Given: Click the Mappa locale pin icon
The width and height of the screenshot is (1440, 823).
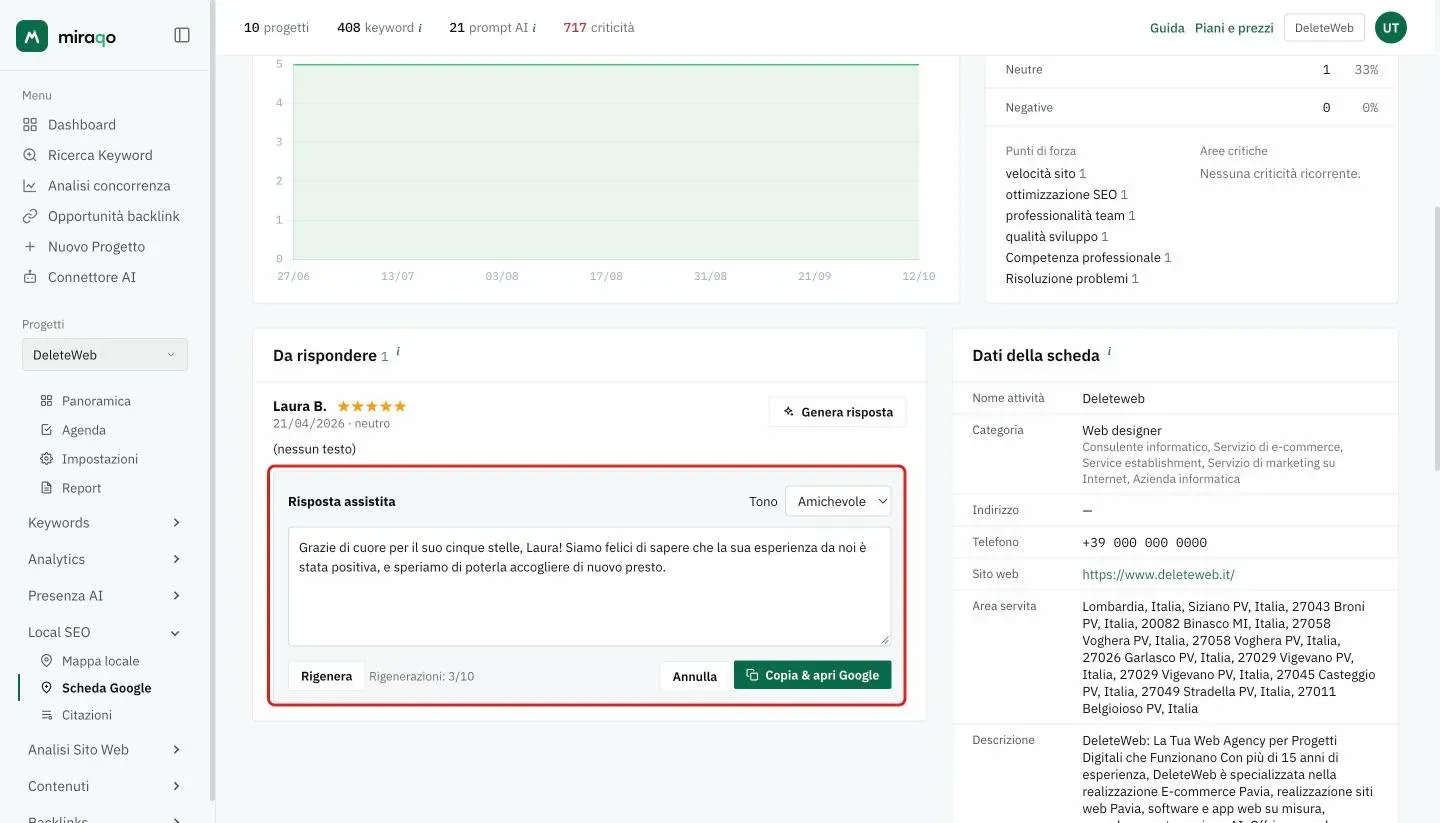Looking at the screenshot, I should coord(46,661).
